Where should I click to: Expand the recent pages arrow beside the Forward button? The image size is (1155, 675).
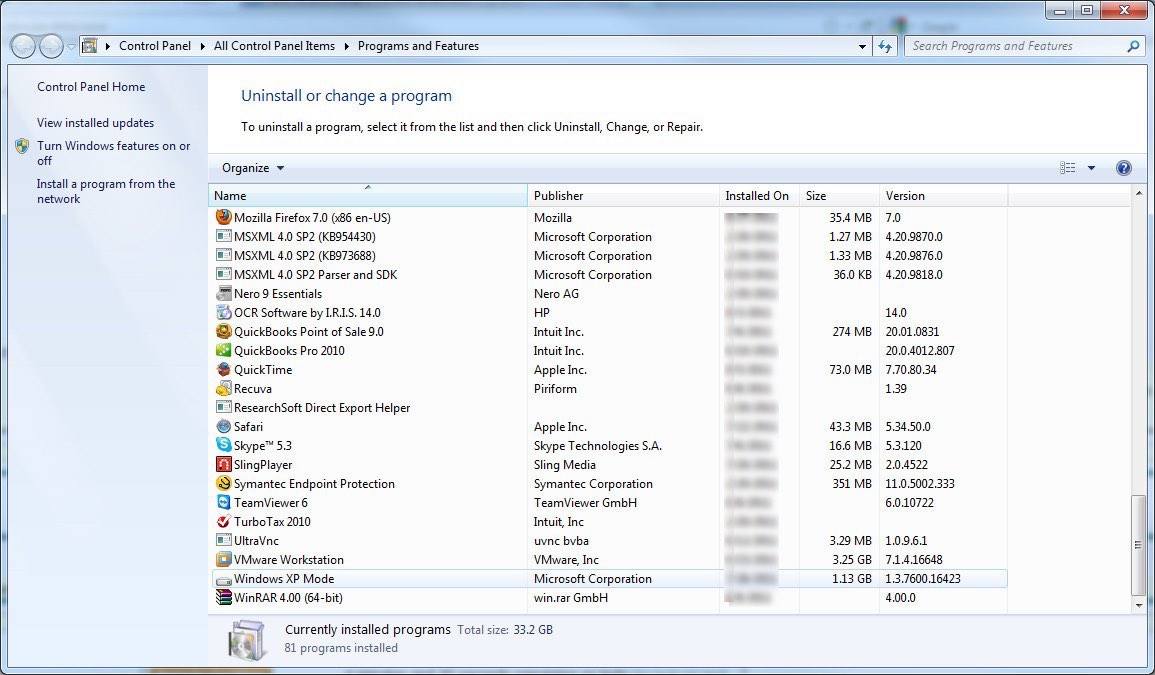tap(71, 46)
